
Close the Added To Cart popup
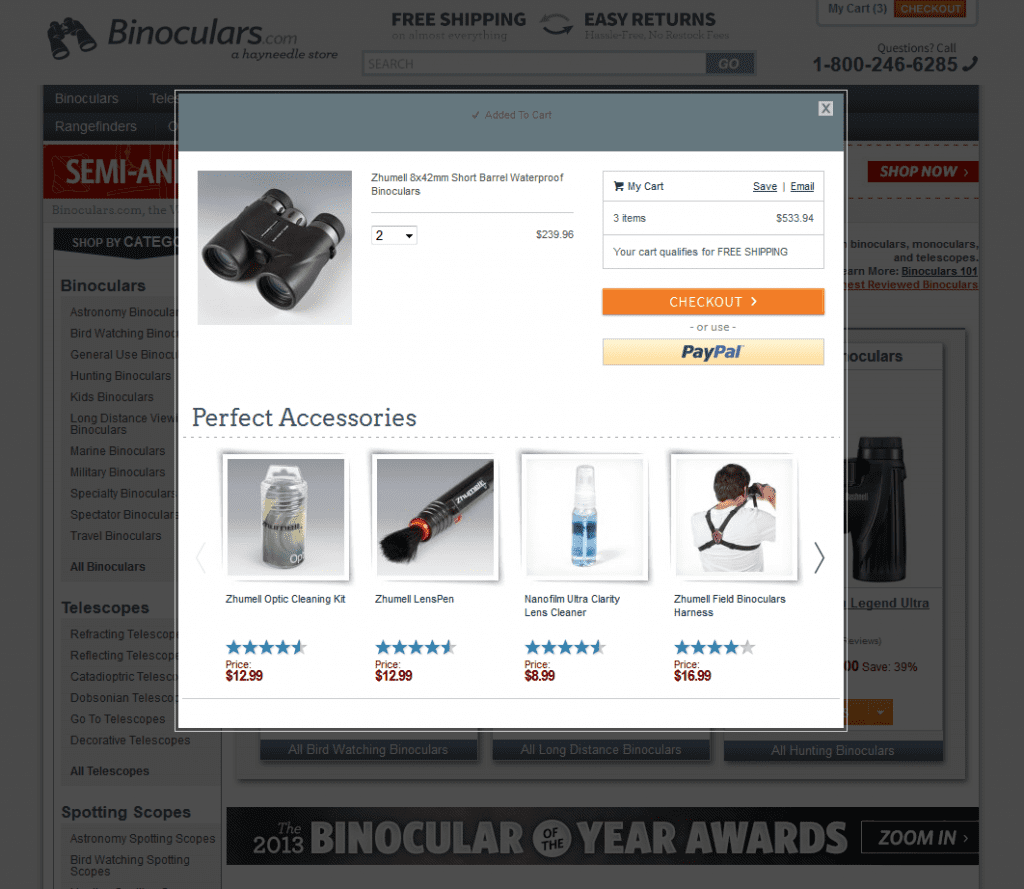[x=825, y=108]
